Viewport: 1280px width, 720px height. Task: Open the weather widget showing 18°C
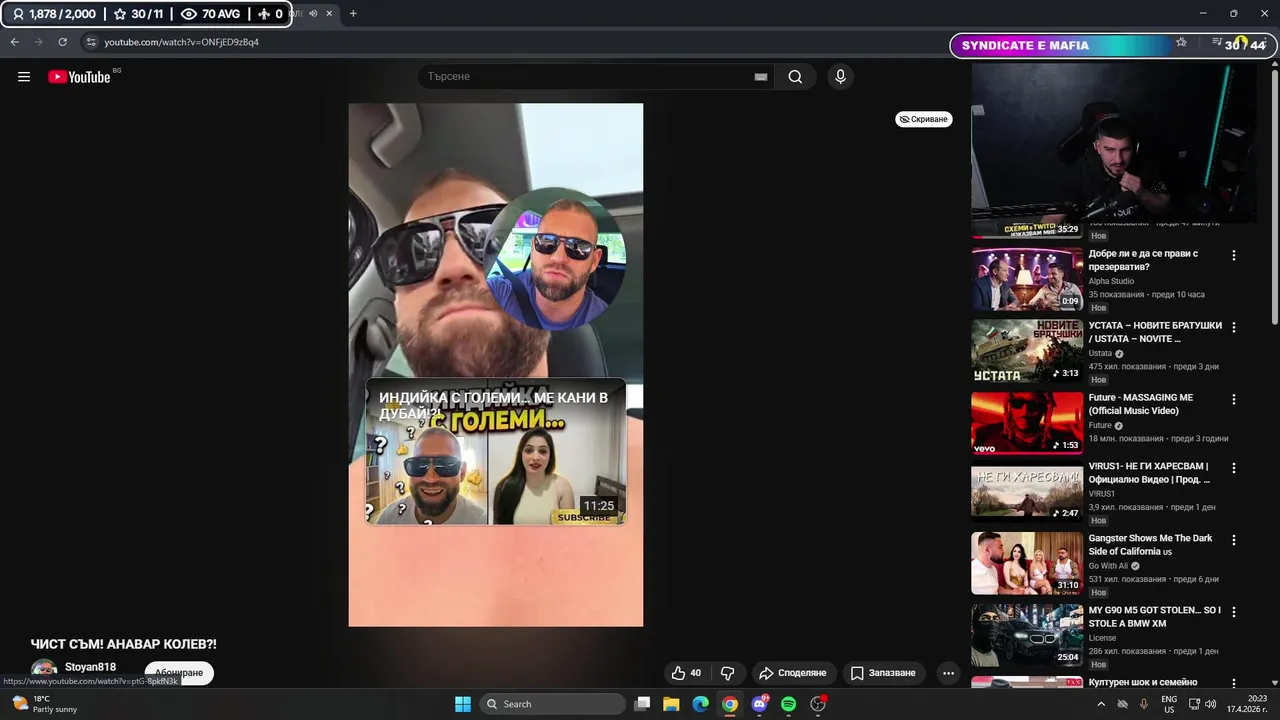[44, 704]
